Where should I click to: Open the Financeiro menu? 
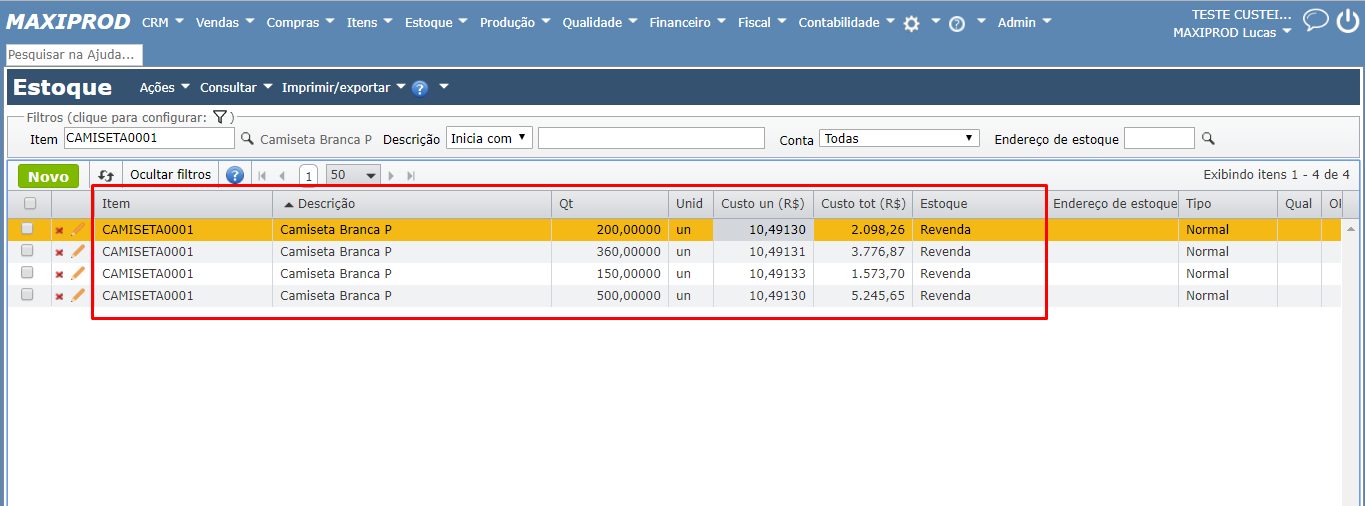tap(687, 22)
